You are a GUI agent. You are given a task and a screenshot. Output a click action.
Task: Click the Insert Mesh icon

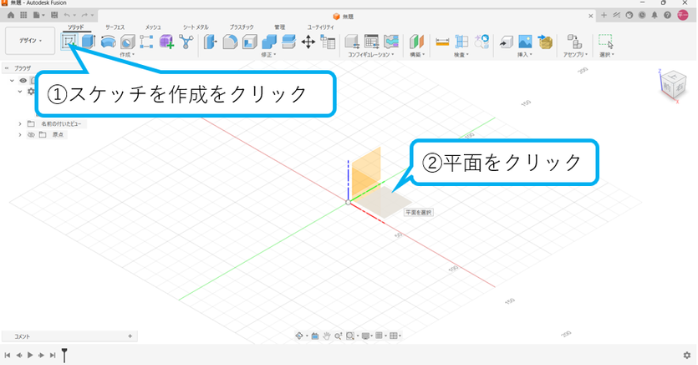click(x=545, y=42)
